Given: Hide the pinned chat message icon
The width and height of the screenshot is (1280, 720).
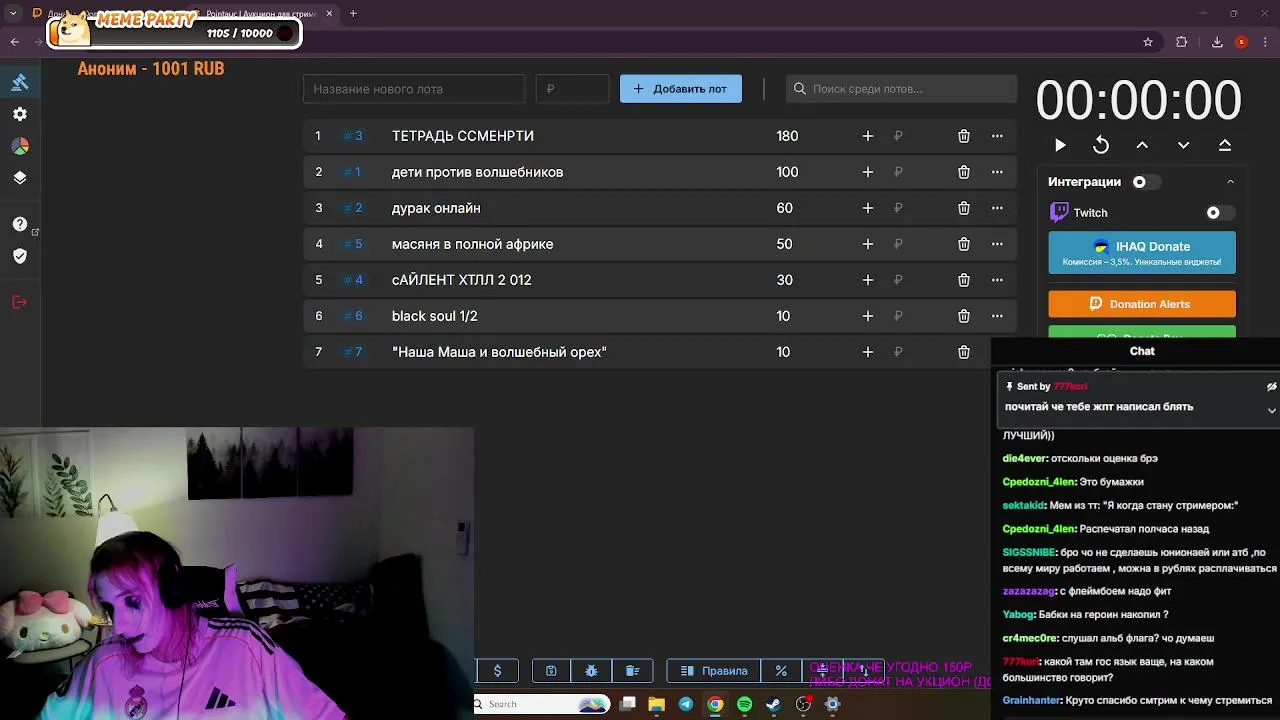Looking at the screenshot, I should tap(1271, 387).
